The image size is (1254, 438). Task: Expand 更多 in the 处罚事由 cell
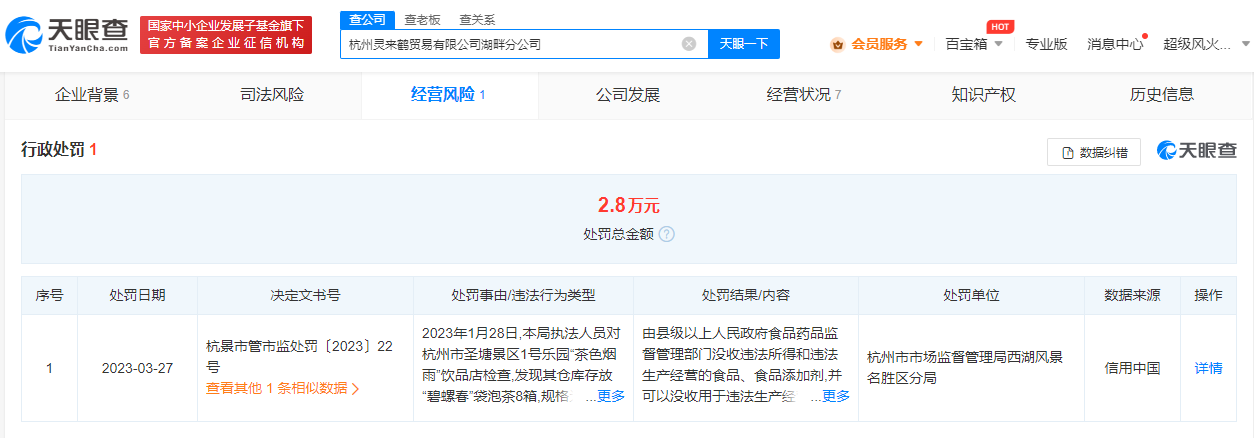tap(611, 396)
